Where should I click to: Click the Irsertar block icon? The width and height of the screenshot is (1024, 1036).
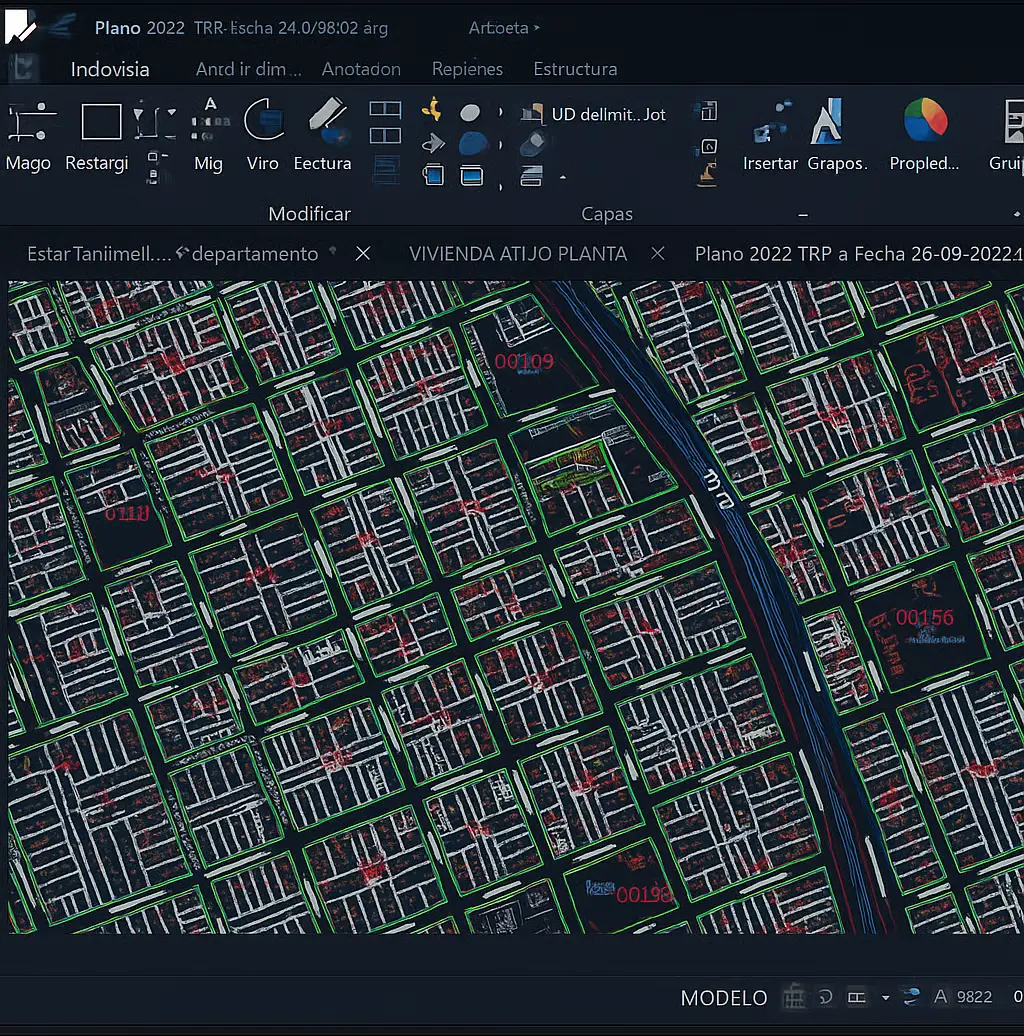click(x=772, y=122)
